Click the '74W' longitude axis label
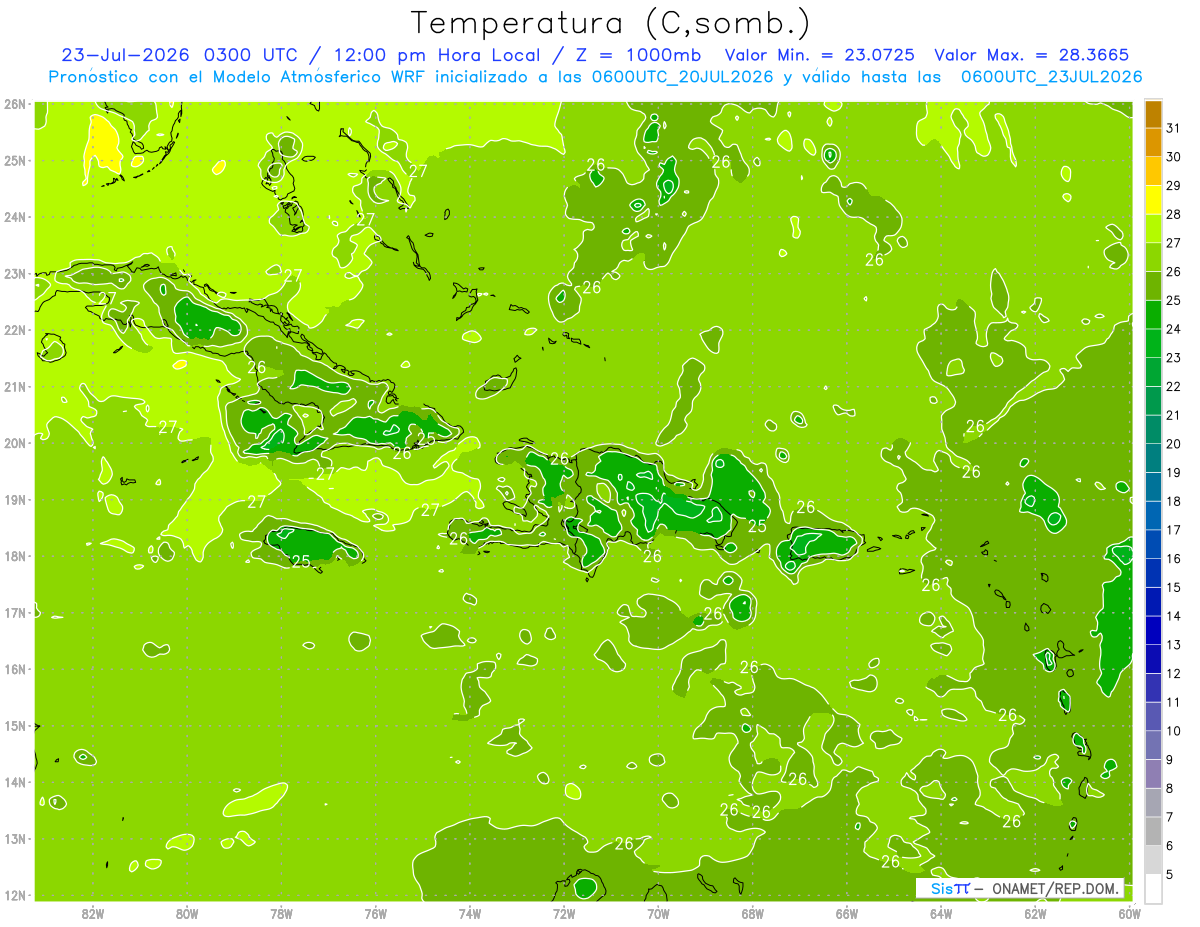The width and height of the screenshot is (1200, 927). point(470,913)
